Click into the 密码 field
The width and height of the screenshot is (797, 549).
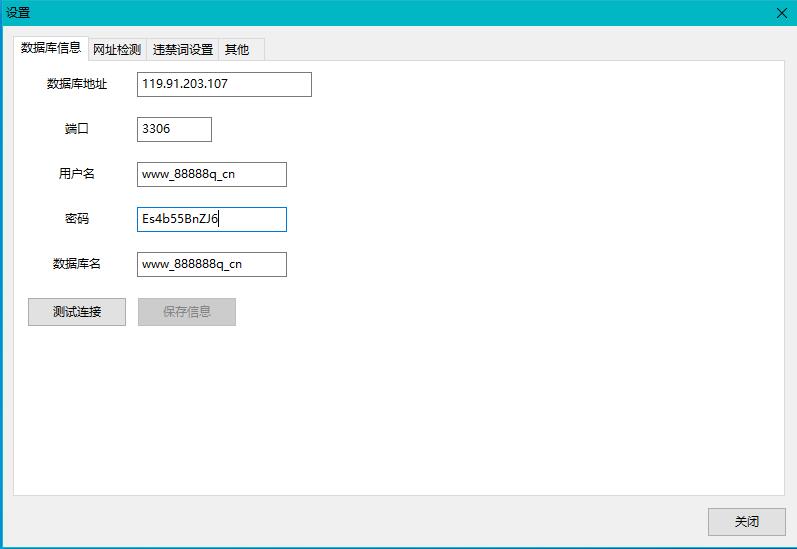(x=212, y=219)
